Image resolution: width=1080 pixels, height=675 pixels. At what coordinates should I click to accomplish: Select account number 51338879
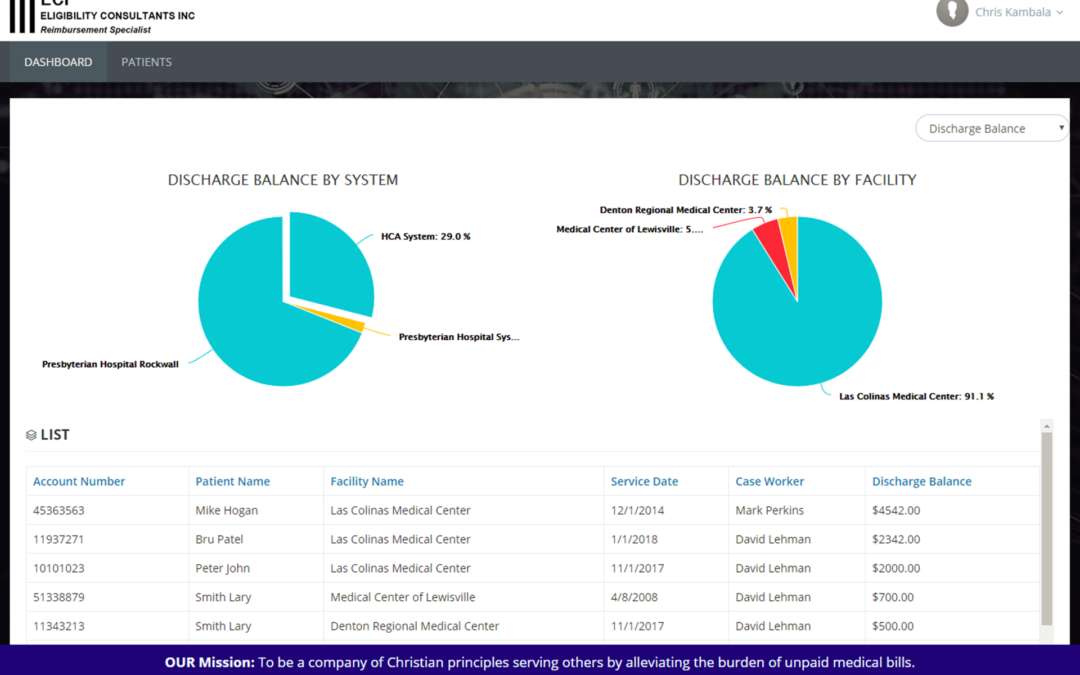pos(59,597)
